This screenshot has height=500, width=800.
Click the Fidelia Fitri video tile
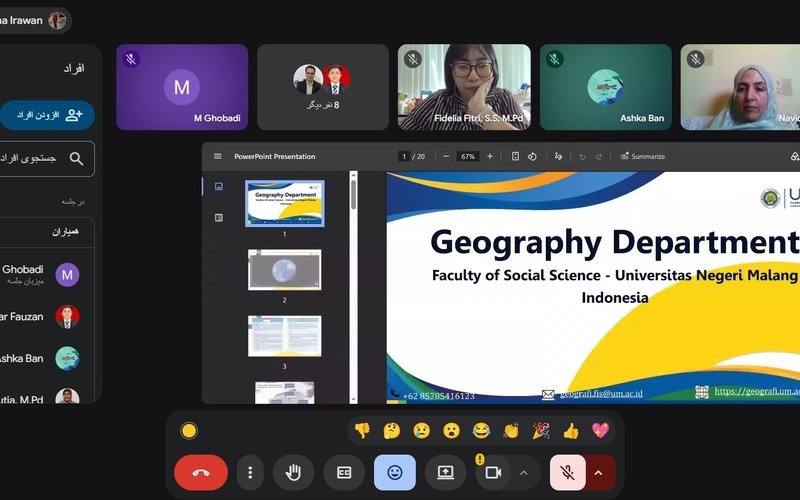[x=464, y=87]
